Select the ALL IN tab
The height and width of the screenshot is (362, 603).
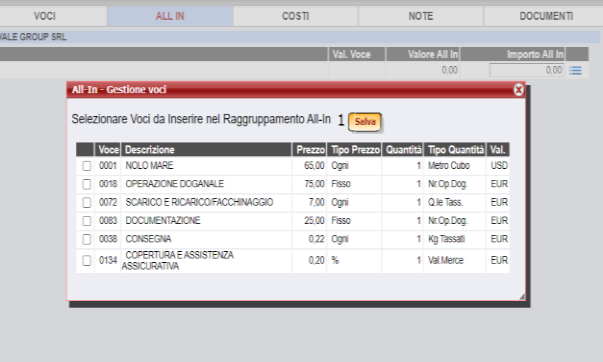click(x=170, y=16)
